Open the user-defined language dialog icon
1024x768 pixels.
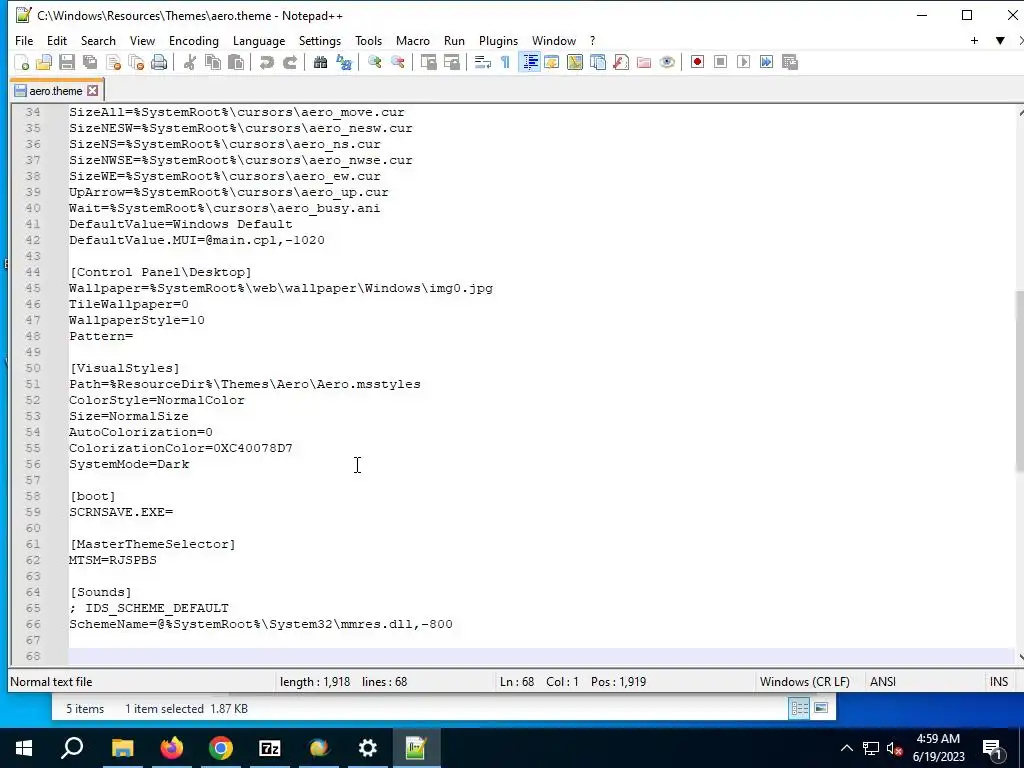[552, 62]
